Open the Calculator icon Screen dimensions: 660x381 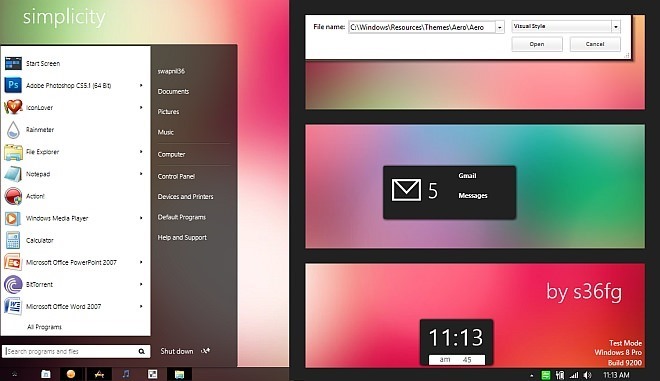[x=13, y=240]
